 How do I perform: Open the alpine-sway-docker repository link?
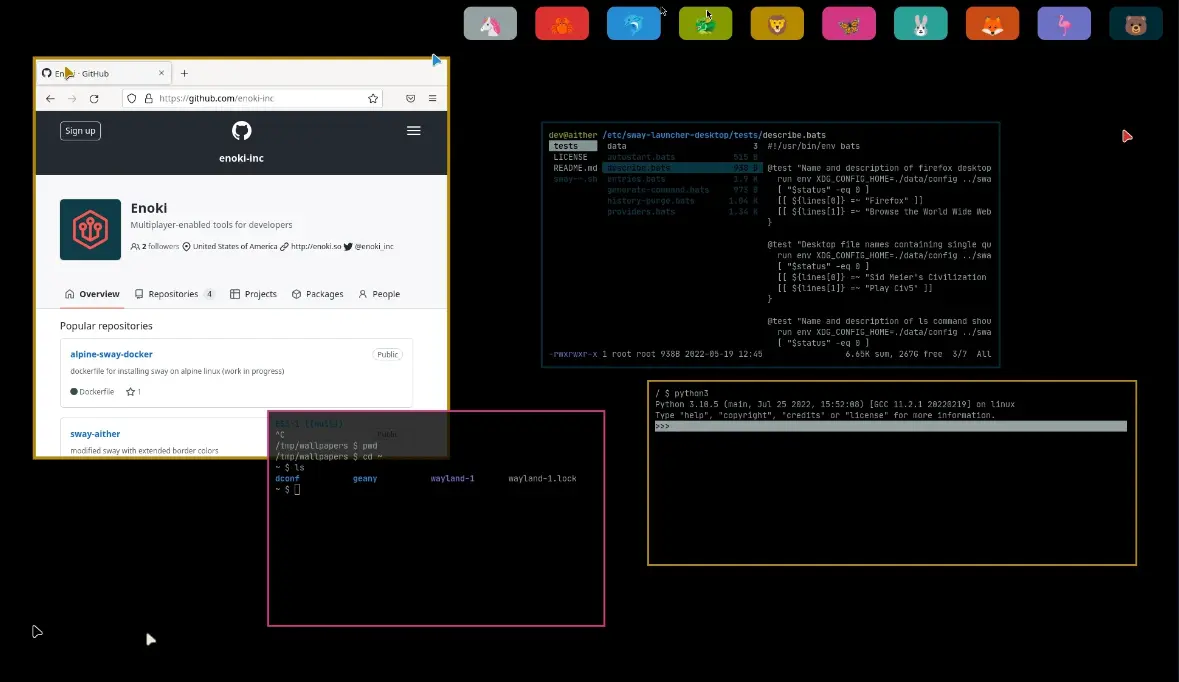coord(111,354)
